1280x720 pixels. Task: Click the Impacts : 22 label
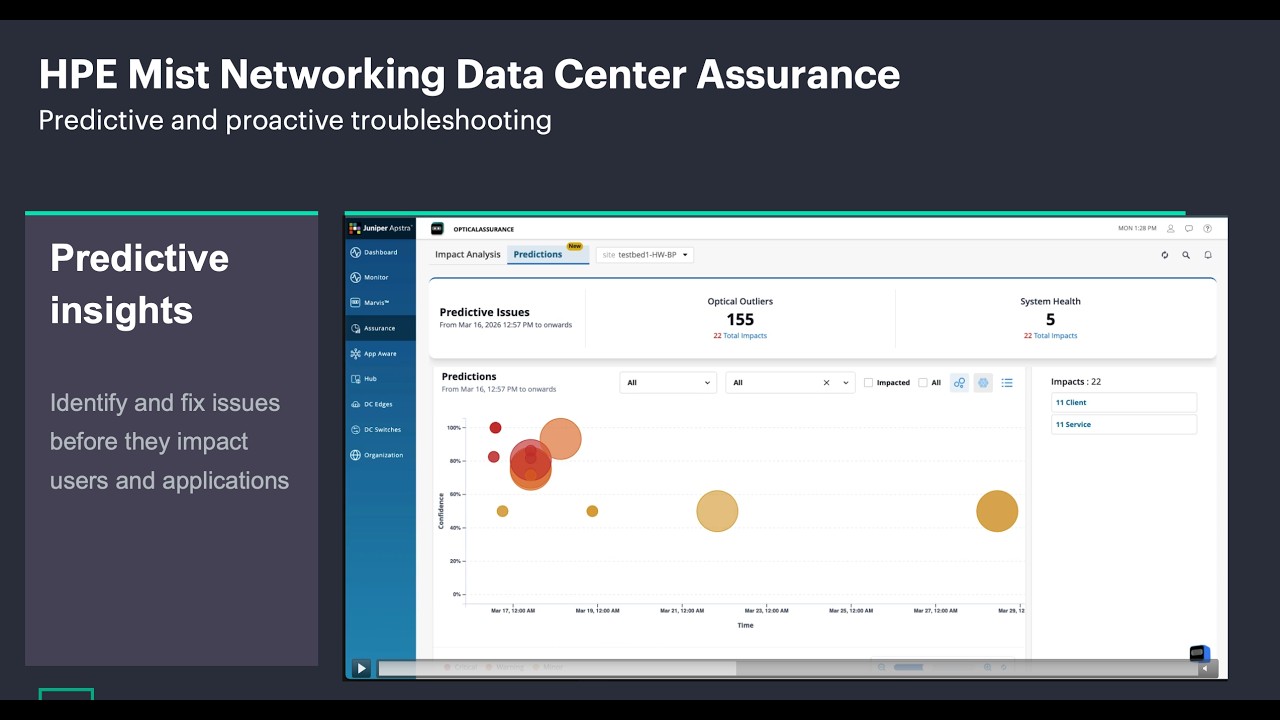1076,382
